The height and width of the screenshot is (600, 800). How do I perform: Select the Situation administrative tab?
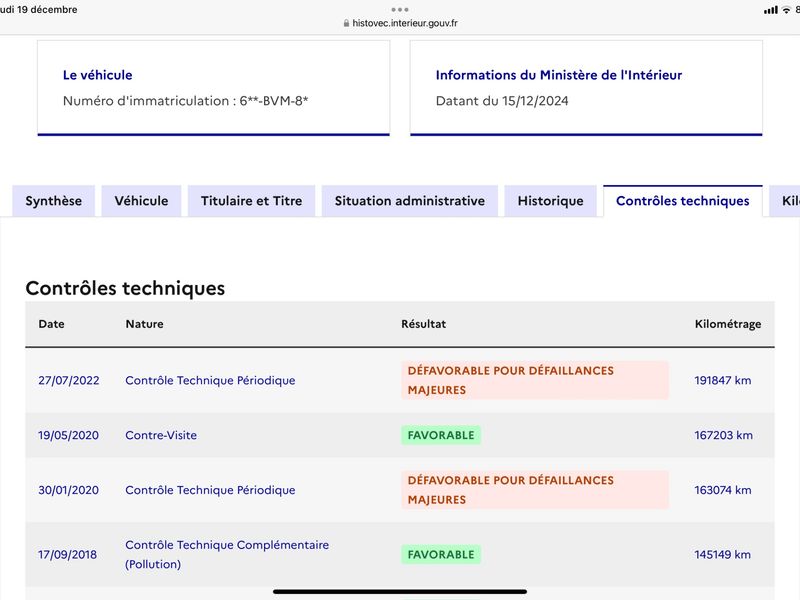point(410,201)
